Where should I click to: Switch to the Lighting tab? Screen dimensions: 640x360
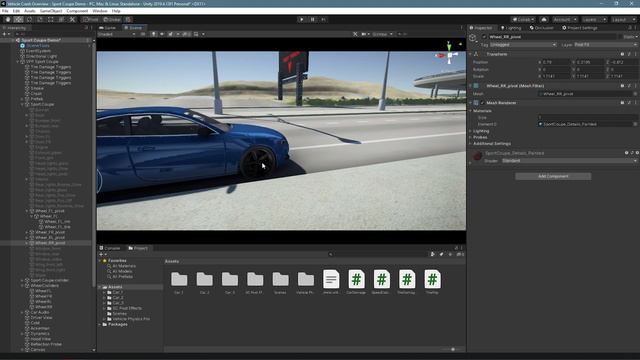[x=511, y=28]
